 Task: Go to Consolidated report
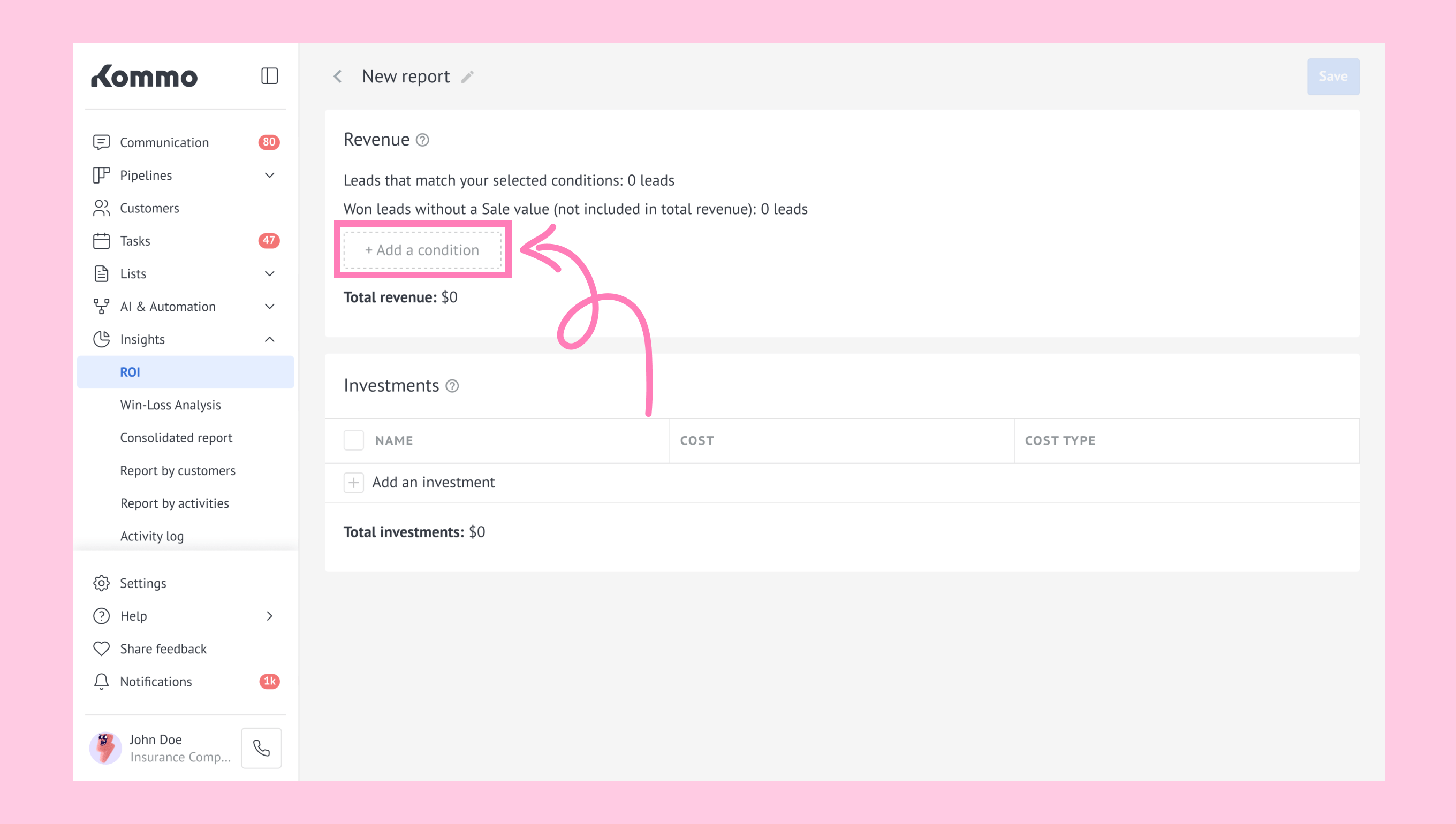point(176,438)
